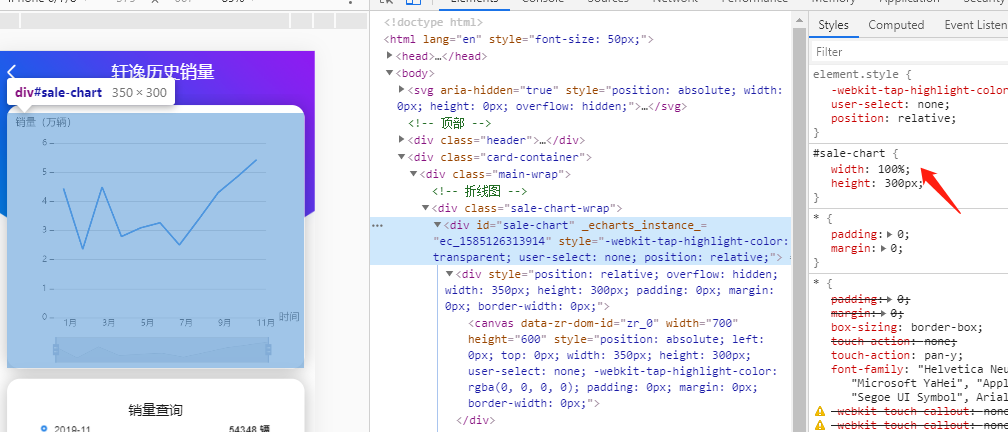Click the first -webkit-touch-callout warning icon
Screen dimensions: 1008x432
pos(820,411)
